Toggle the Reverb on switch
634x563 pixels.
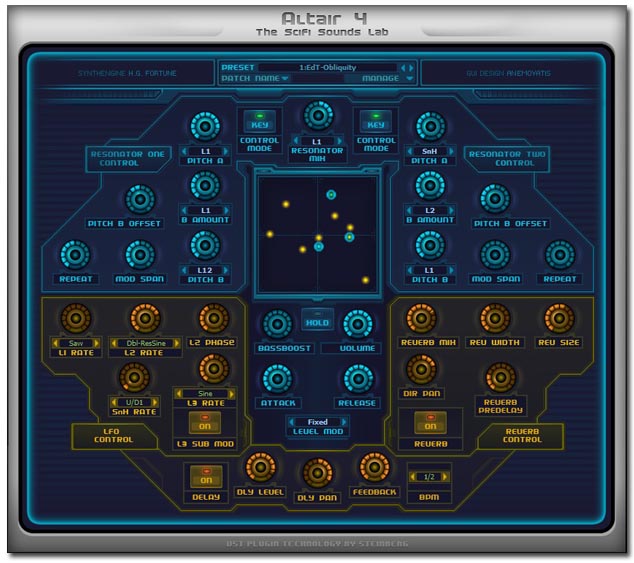coord(431,423)
